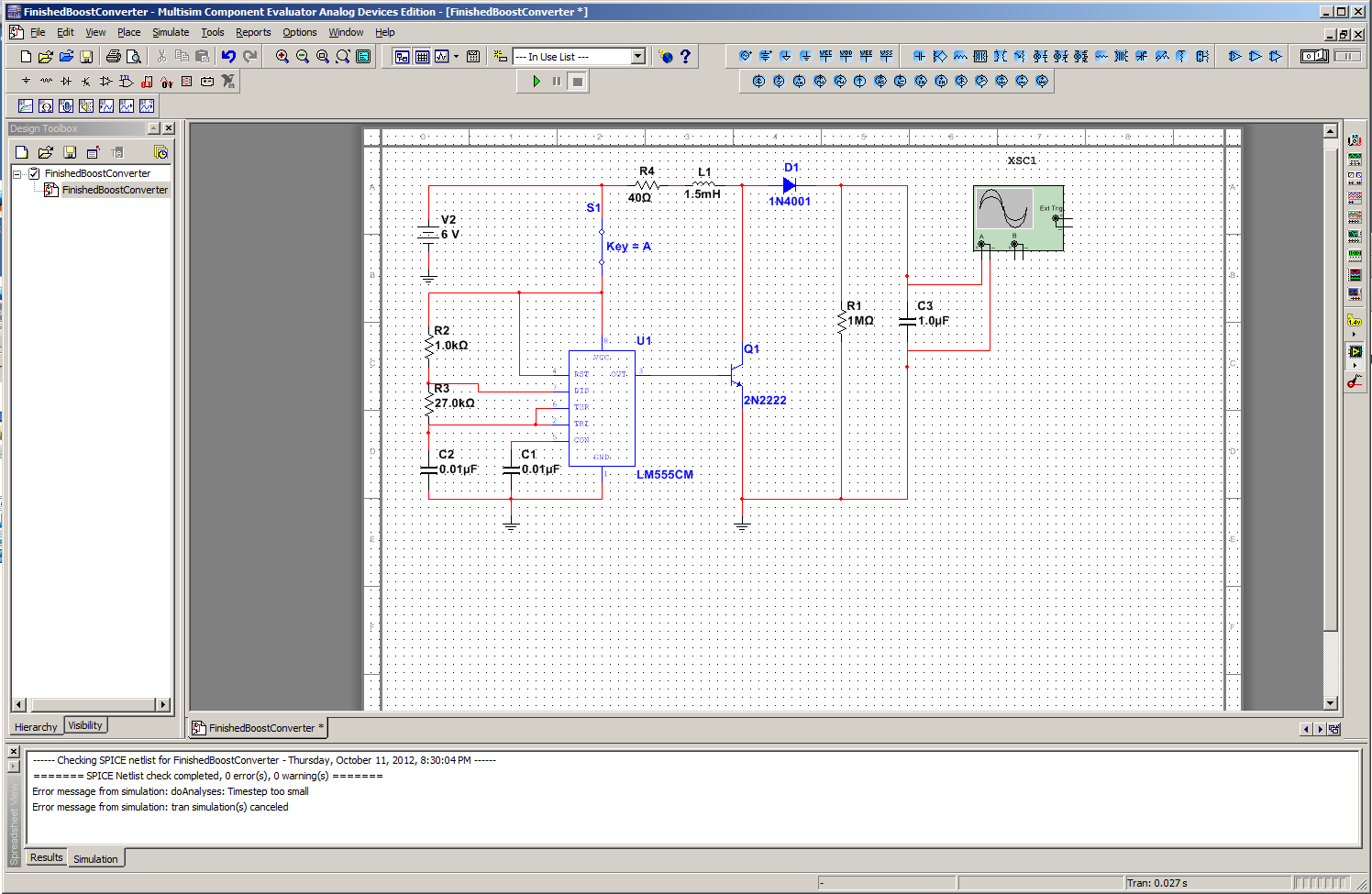
Task: Undo the last action
Action: 228,56
